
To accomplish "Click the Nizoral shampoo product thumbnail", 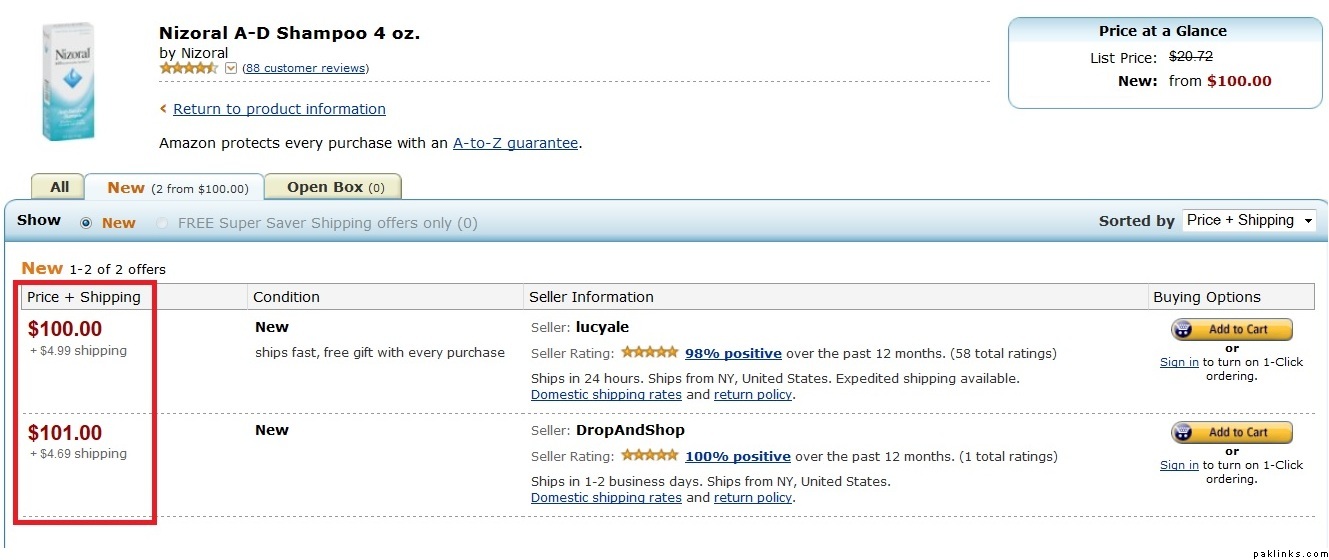I will click(67, 80).
